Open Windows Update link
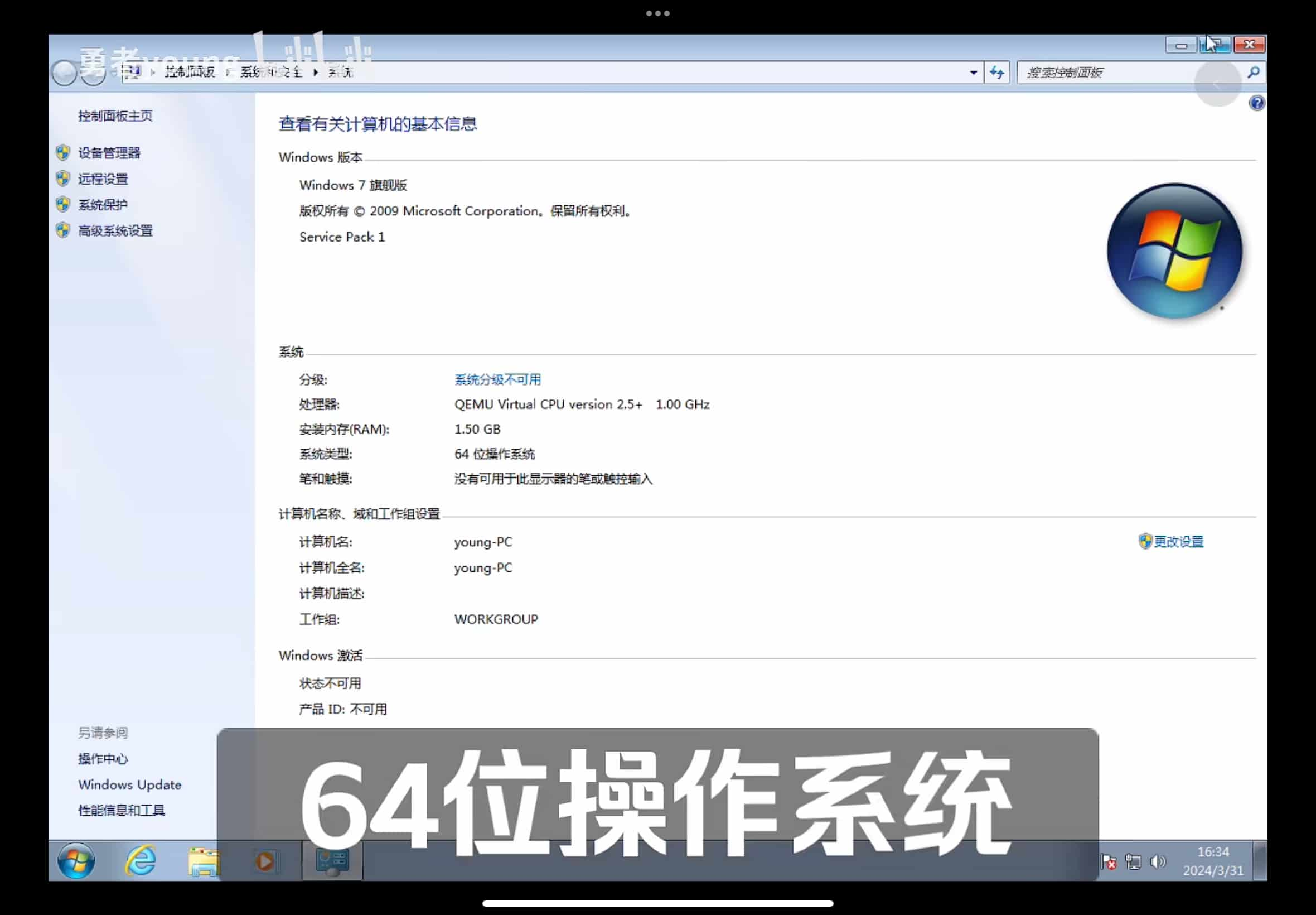The width and height of the screenshot is (1316, 915). click(x=130, y=785)
